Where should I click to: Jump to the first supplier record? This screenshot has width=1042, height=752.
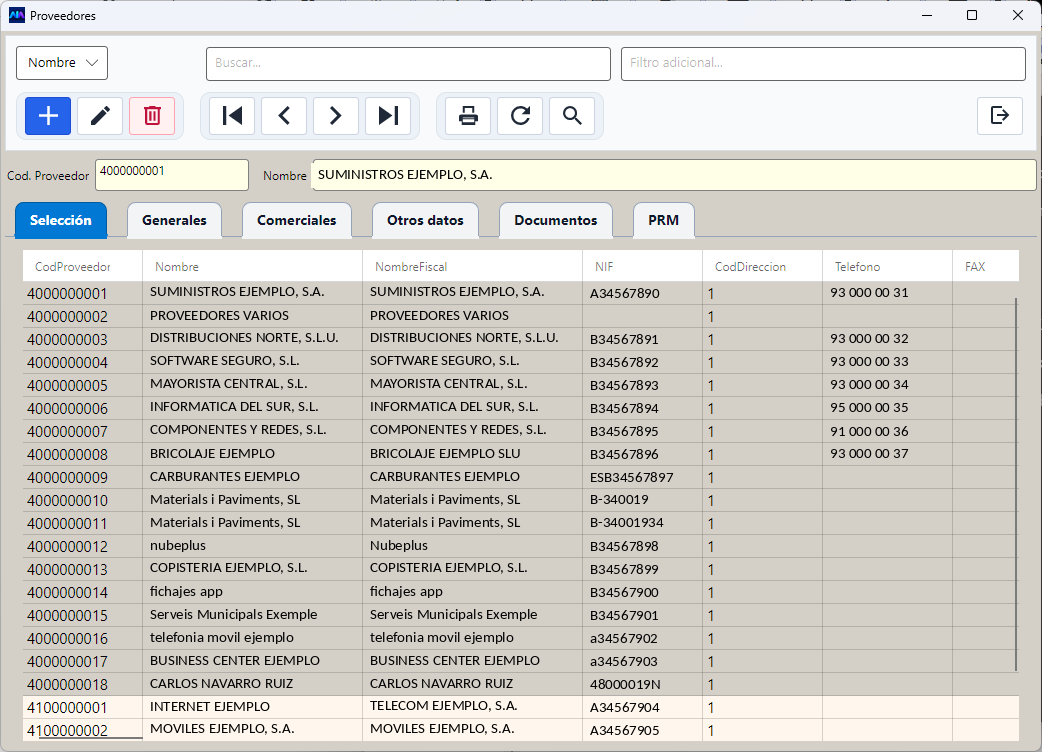(232, 116)
